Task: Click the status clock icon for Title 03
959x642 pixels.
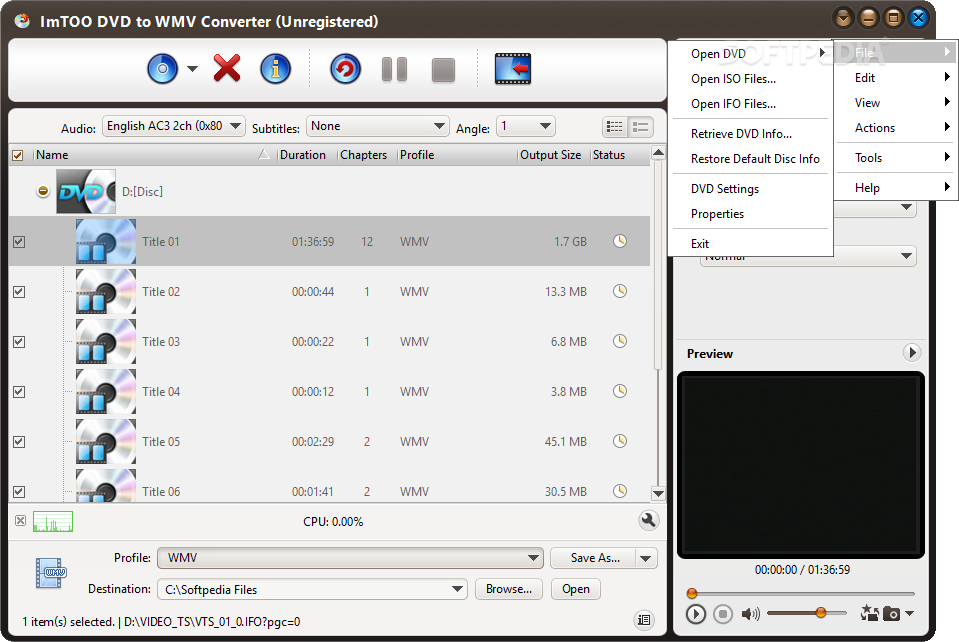Action: (620, 341)
